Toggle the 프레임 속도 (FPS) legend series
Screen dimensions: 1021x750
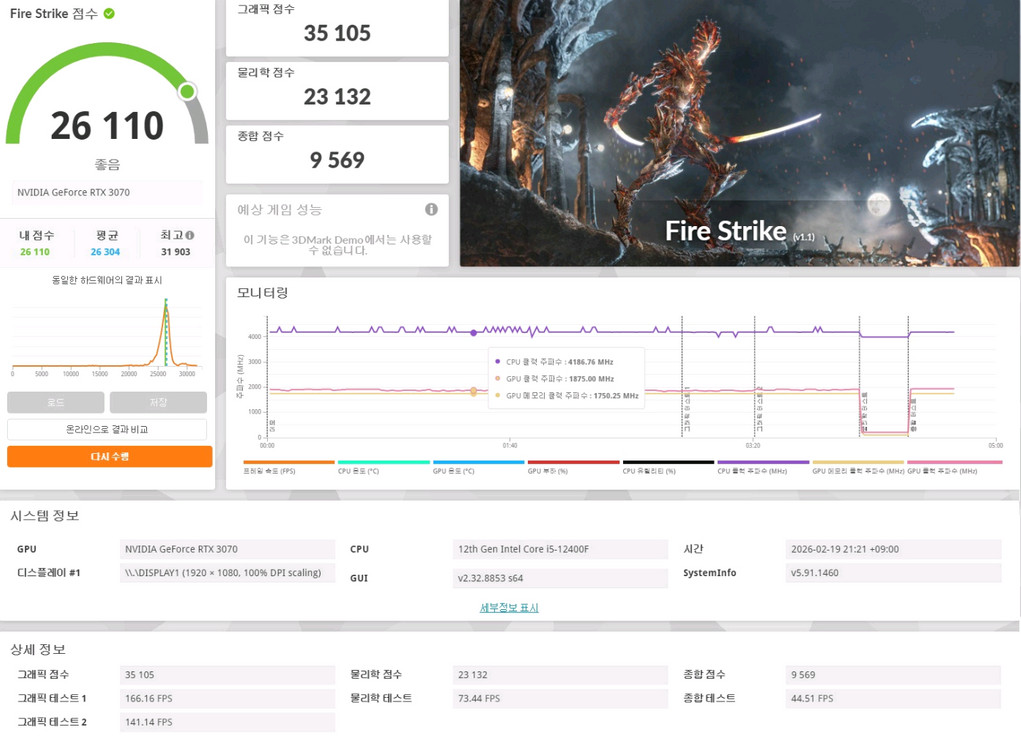[288, 467]
